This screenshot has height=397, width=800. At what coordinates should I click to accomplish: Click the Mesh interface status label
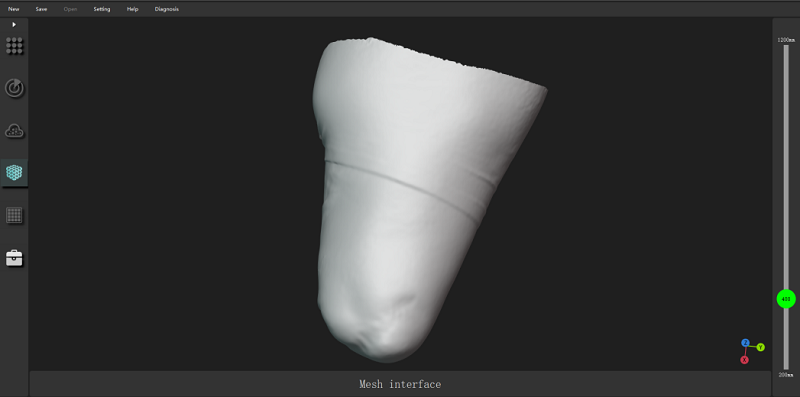coord(400,384)
